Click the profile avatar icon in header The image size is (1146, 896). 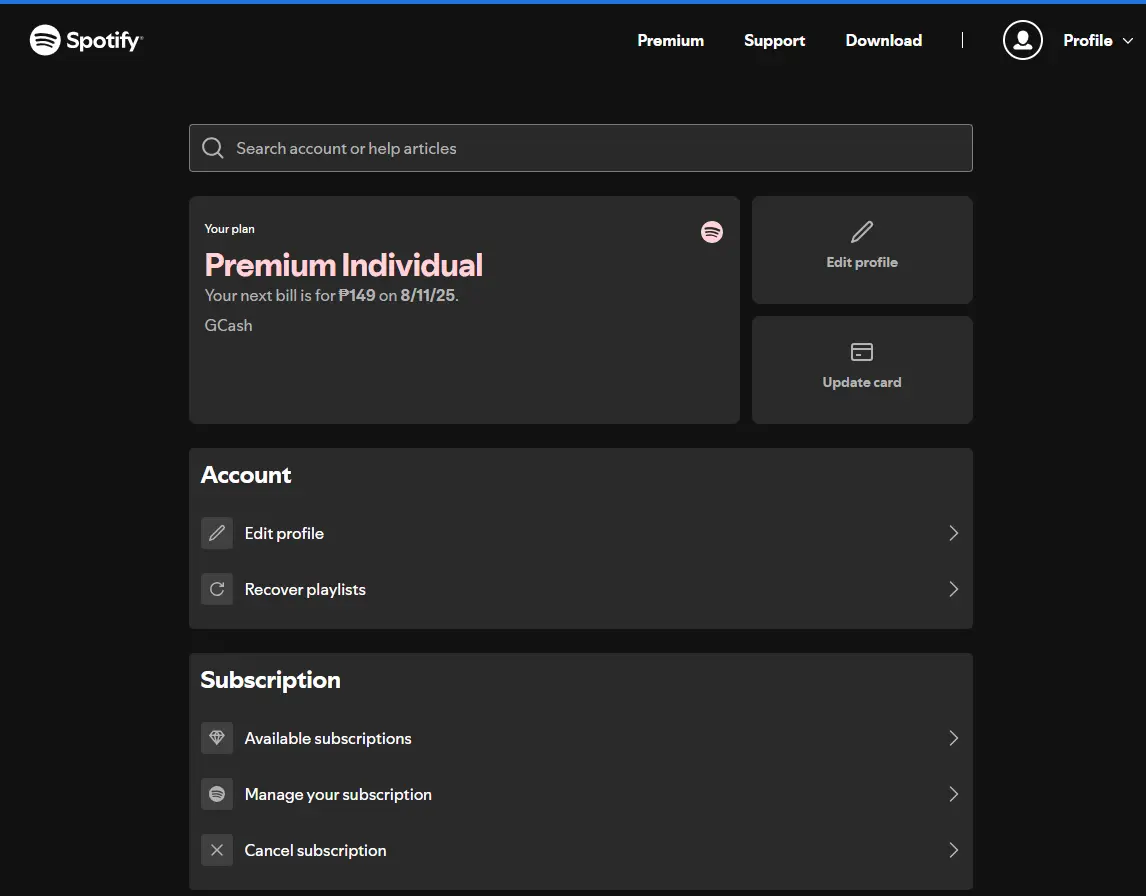coord(1022,40)
